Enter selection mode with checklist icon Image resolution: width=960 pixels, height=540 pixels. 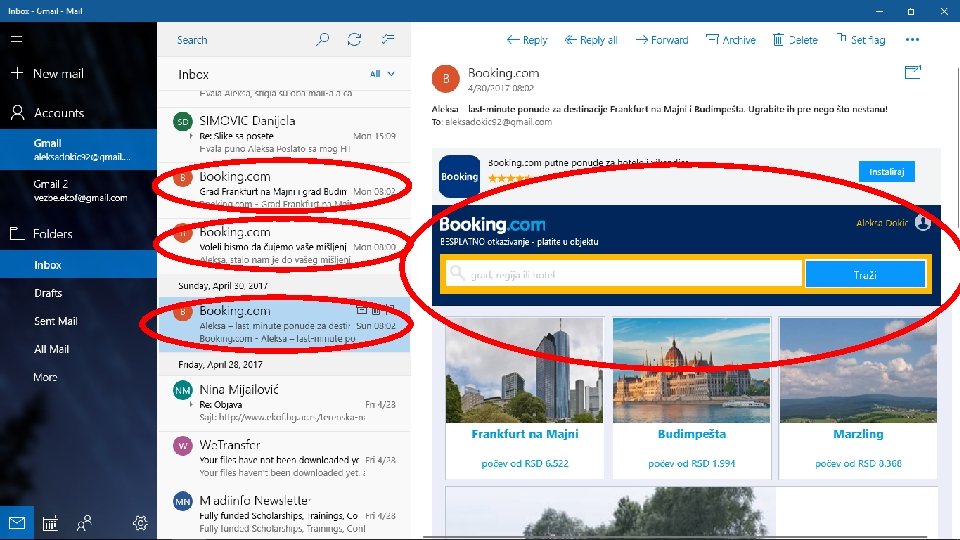click(x=388, y=40)
